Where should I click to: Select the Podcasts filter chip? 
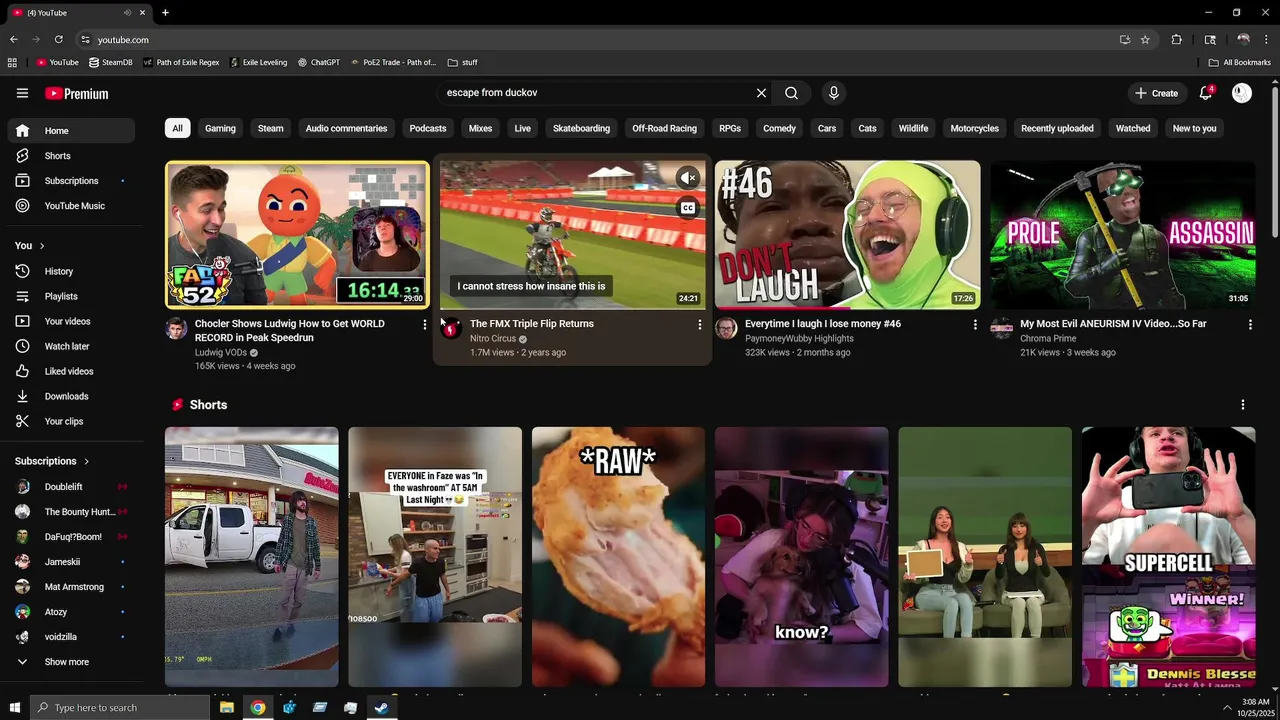pos(428,128)
